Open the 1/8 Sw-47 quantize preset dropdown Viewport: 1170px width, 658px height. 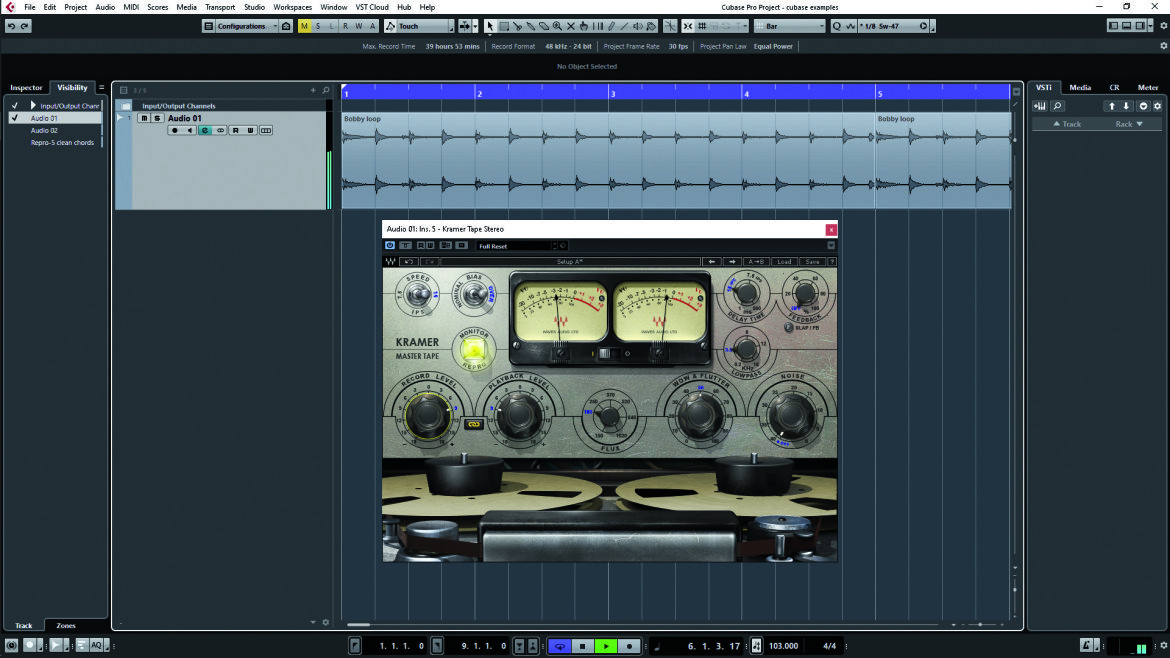point(892,26)
